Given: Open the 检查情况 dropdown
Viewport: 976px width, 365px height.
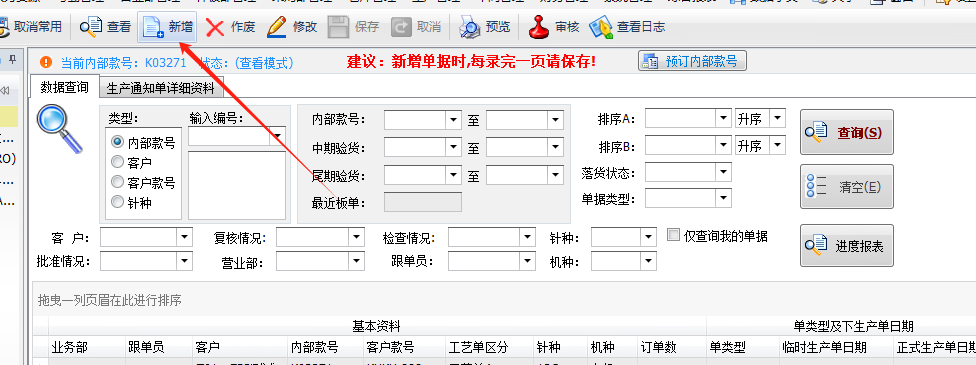Looking at the screenshot, I should pyautogui.click(x=528, y=237).
